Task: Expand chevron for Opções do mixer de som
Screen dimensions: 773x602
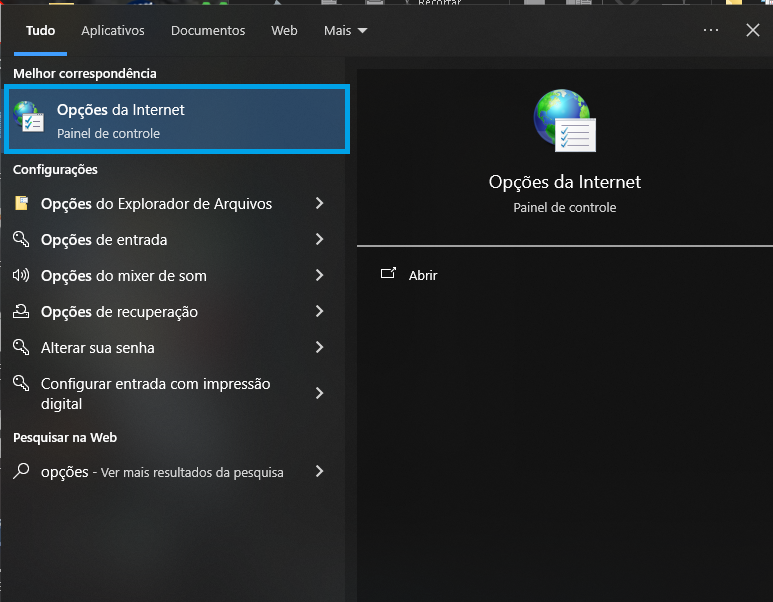Action: (x=319, y=275)
